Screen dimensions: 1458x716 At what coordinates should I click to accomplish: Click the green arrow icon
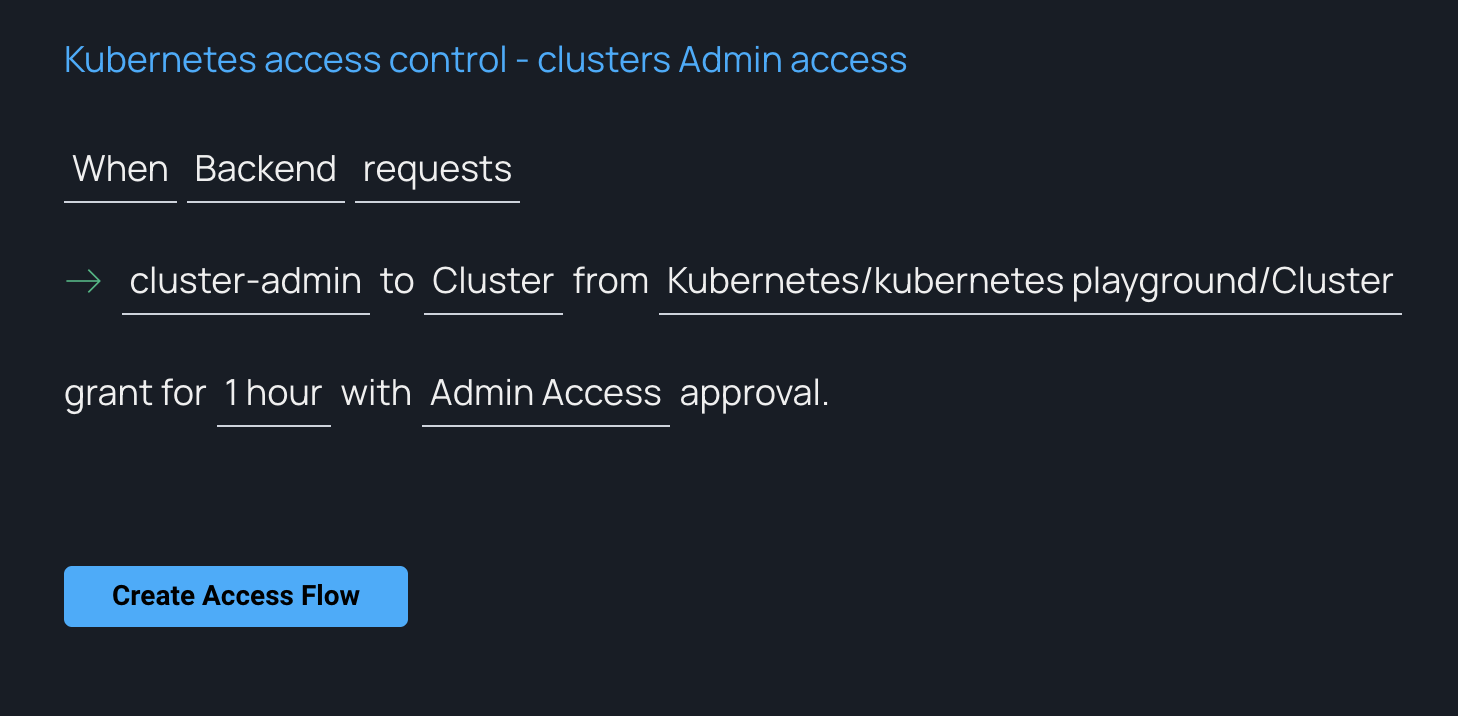(83, 283)
